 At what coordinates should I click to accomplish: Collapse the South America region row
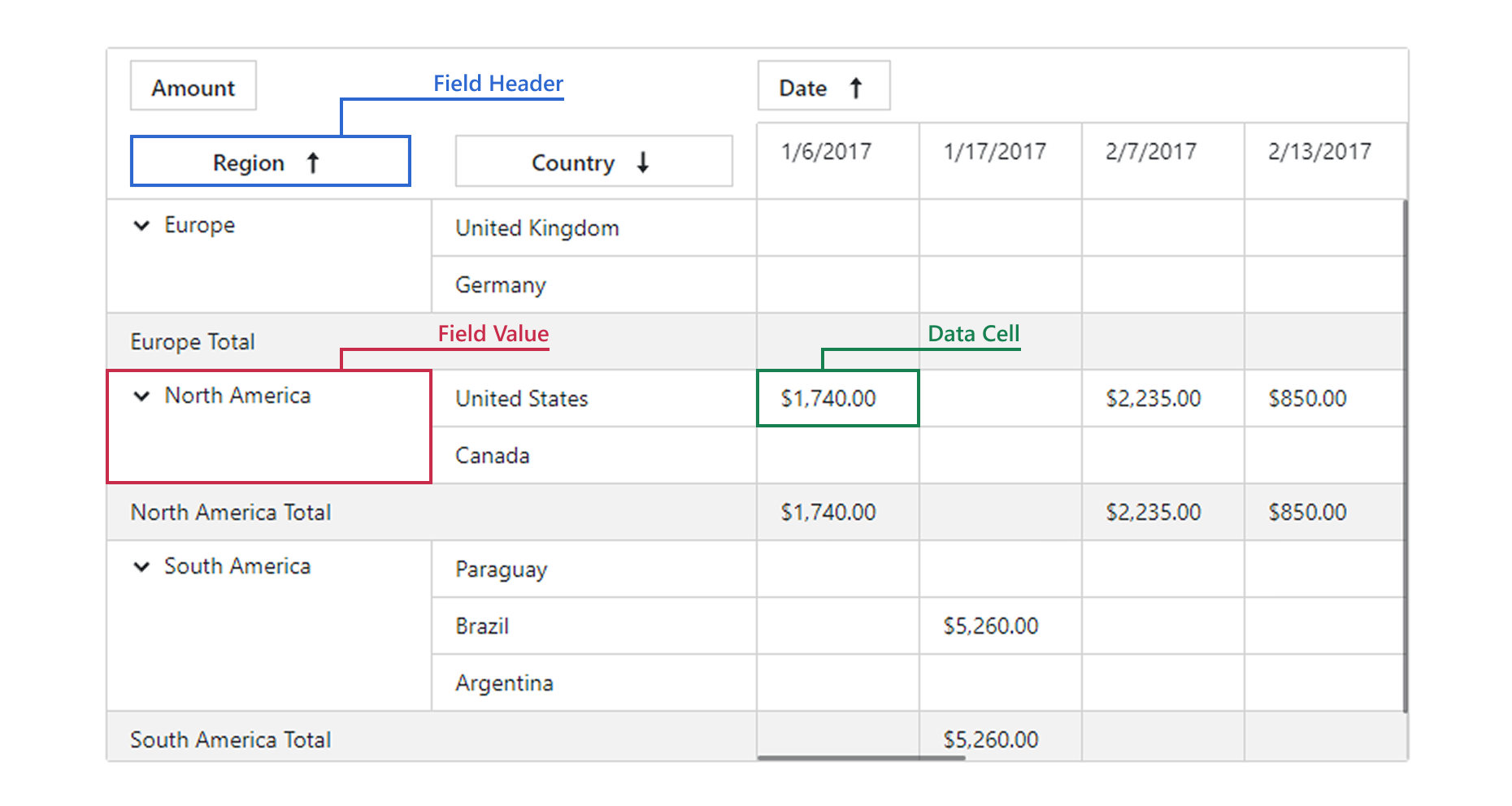141,567
